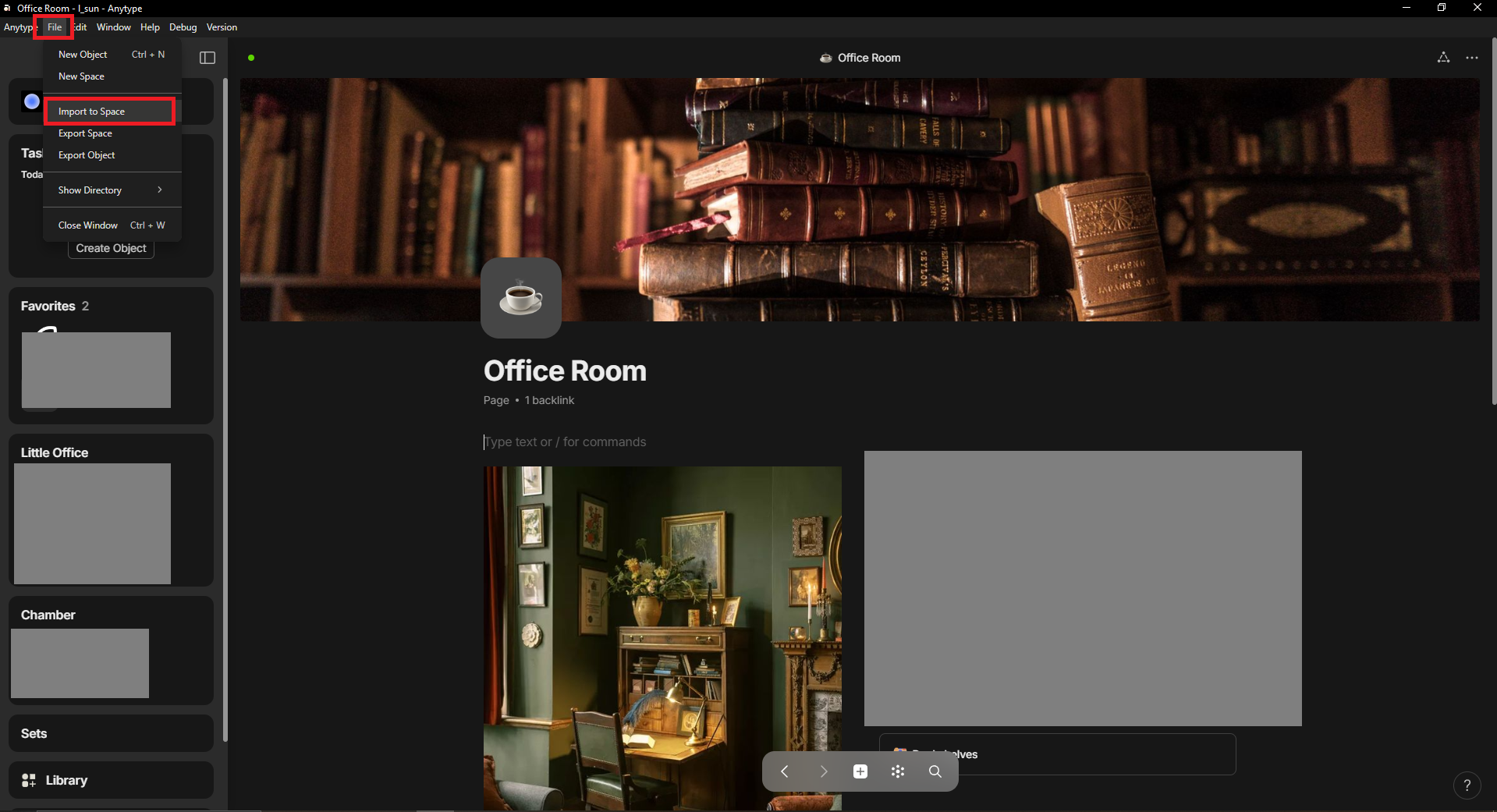The image size is (1497, 812).
Task: Open the Window menu
Action: (x=114, y=27)
